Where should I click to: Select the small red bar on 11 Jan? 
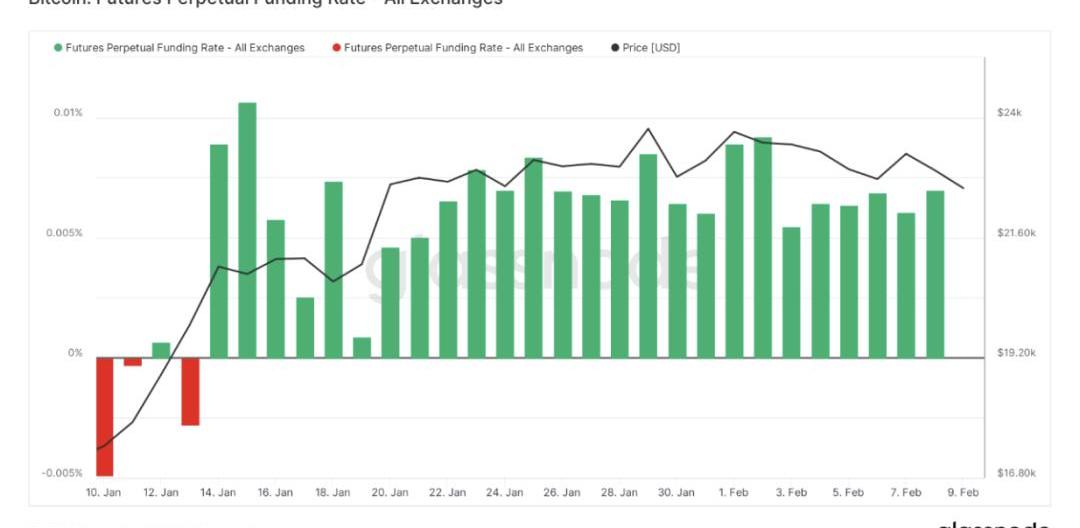tap(133, 362)
